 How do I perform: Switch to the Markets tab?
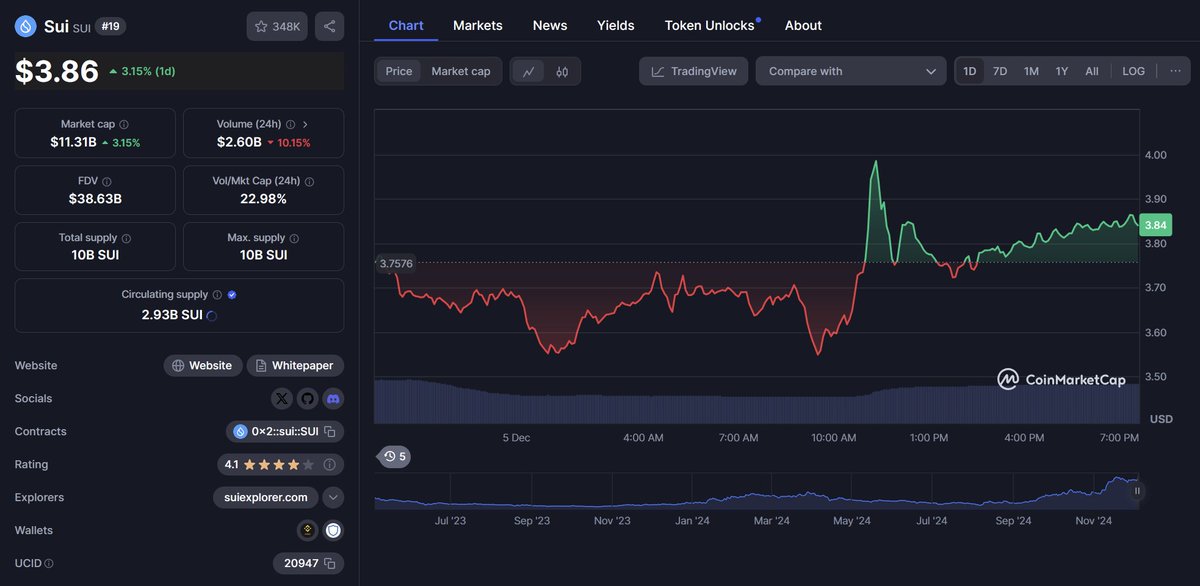pyautogui.click(x=477, y=25)
